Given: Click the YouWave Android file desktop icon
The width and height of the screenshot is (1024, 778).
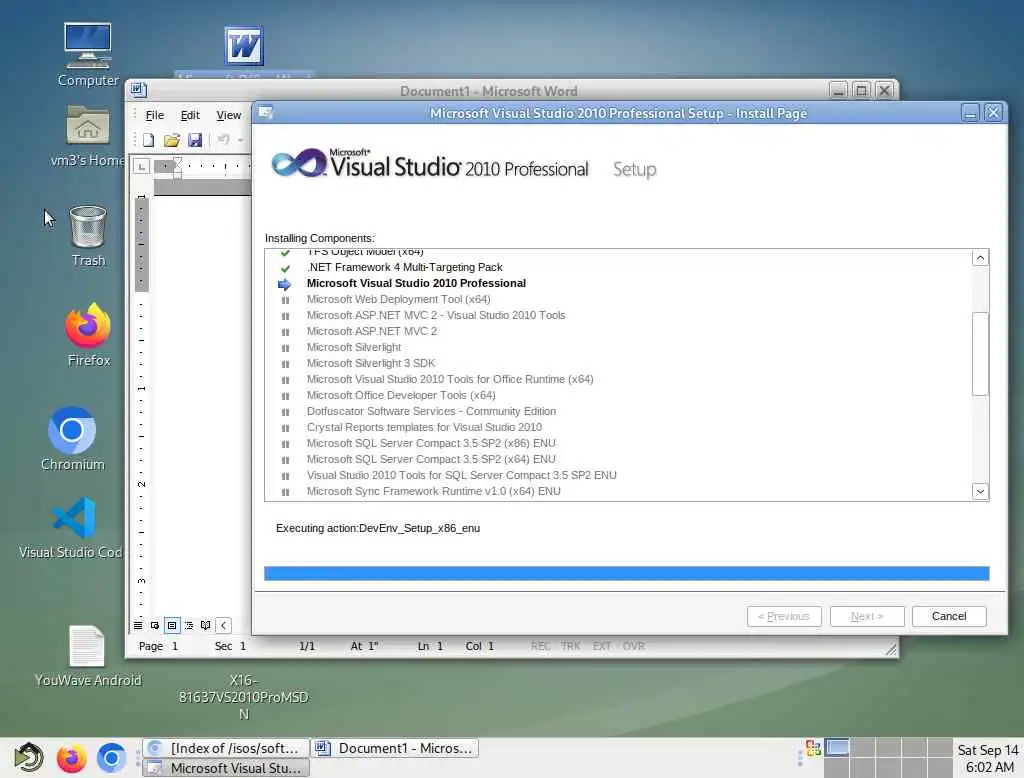Looking at the screenshot, I should click(x=88, y=656).
